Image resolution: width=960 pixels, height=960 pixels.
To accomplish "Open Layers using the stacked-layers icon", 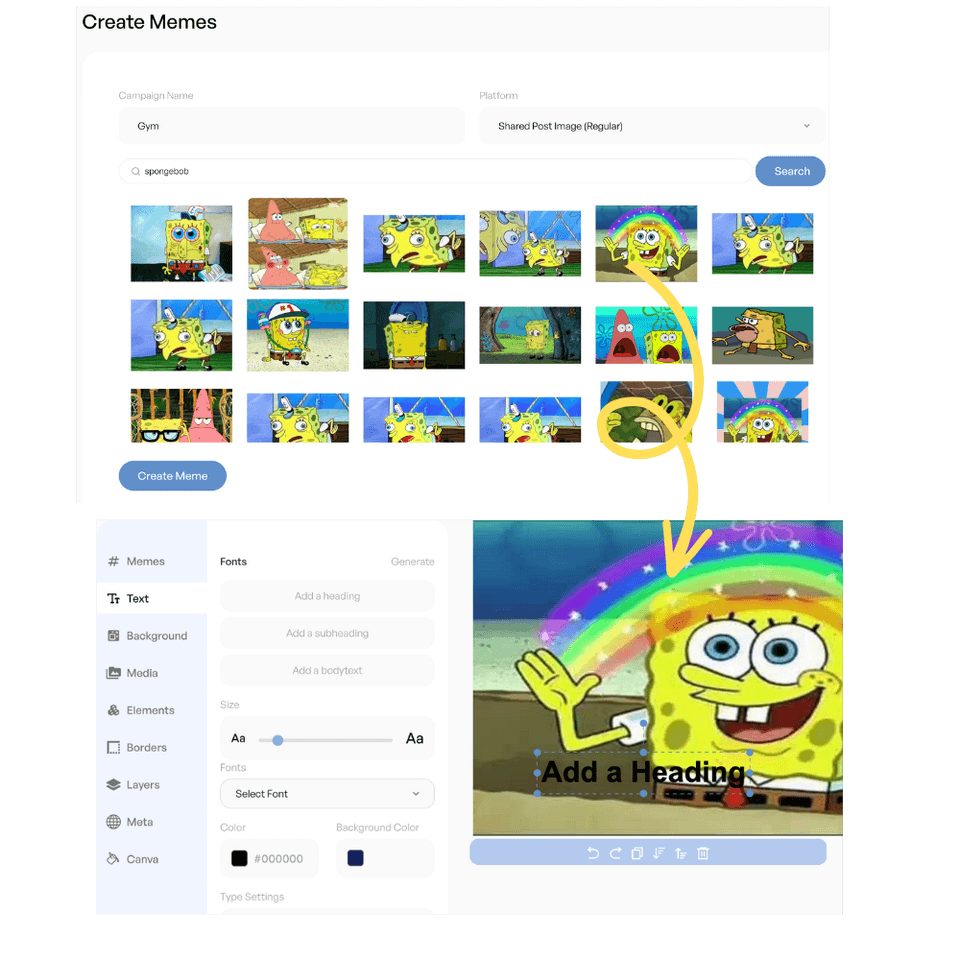I will tap(113, 784).
